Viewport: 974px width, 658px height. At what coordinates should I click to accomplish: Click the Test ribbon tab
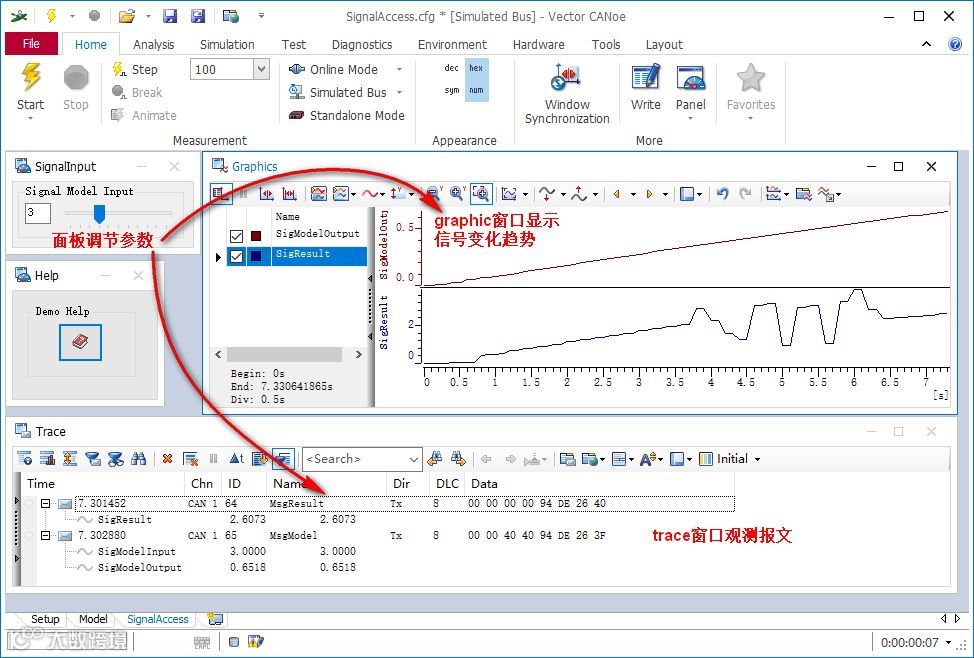pyautogui.click(x=293, y=44)
